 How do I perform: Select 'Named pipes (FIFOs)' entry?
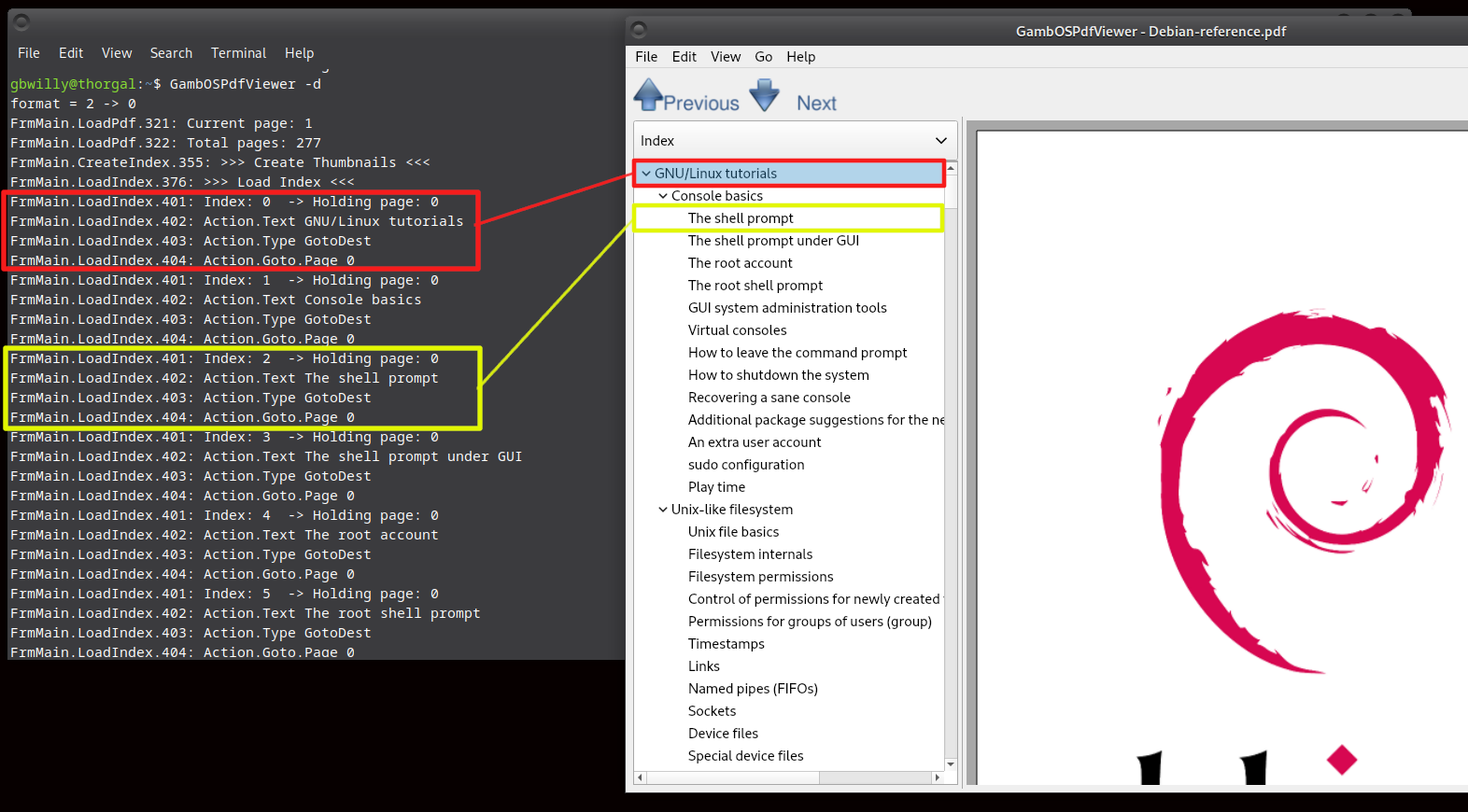(753, 689)
